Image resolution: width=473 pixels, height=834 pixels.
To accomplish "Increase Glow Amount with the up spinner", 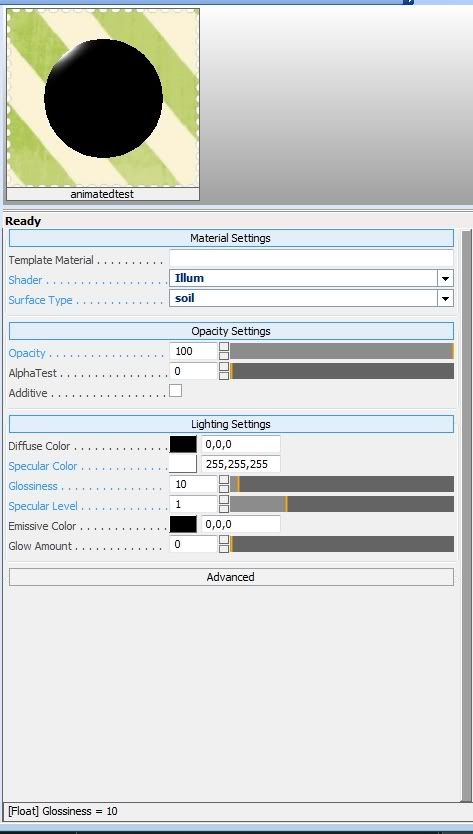I will click(224, 540).
